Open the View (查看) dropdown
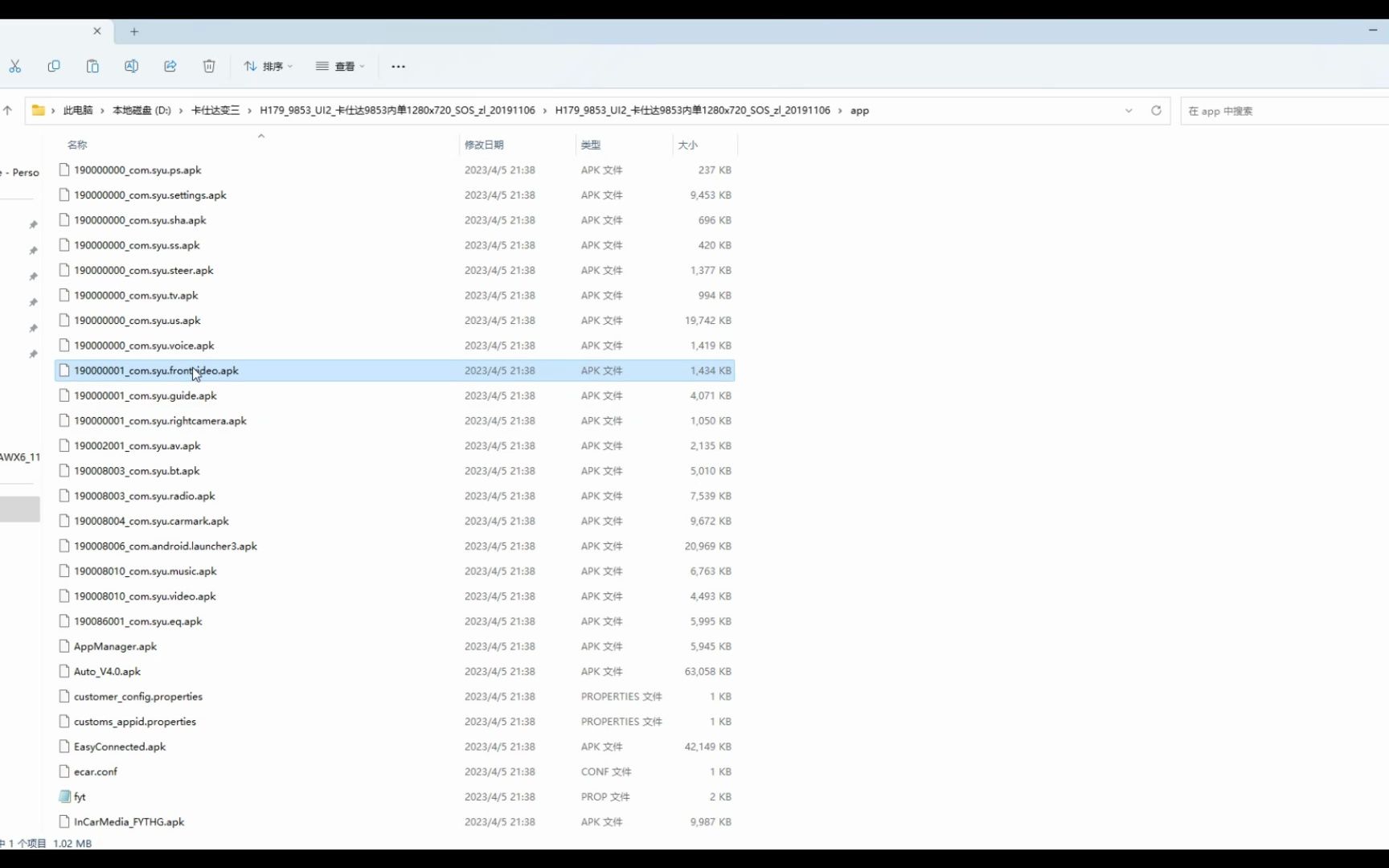This screenshot has width=1389, height=868. [x=340, y=66]
